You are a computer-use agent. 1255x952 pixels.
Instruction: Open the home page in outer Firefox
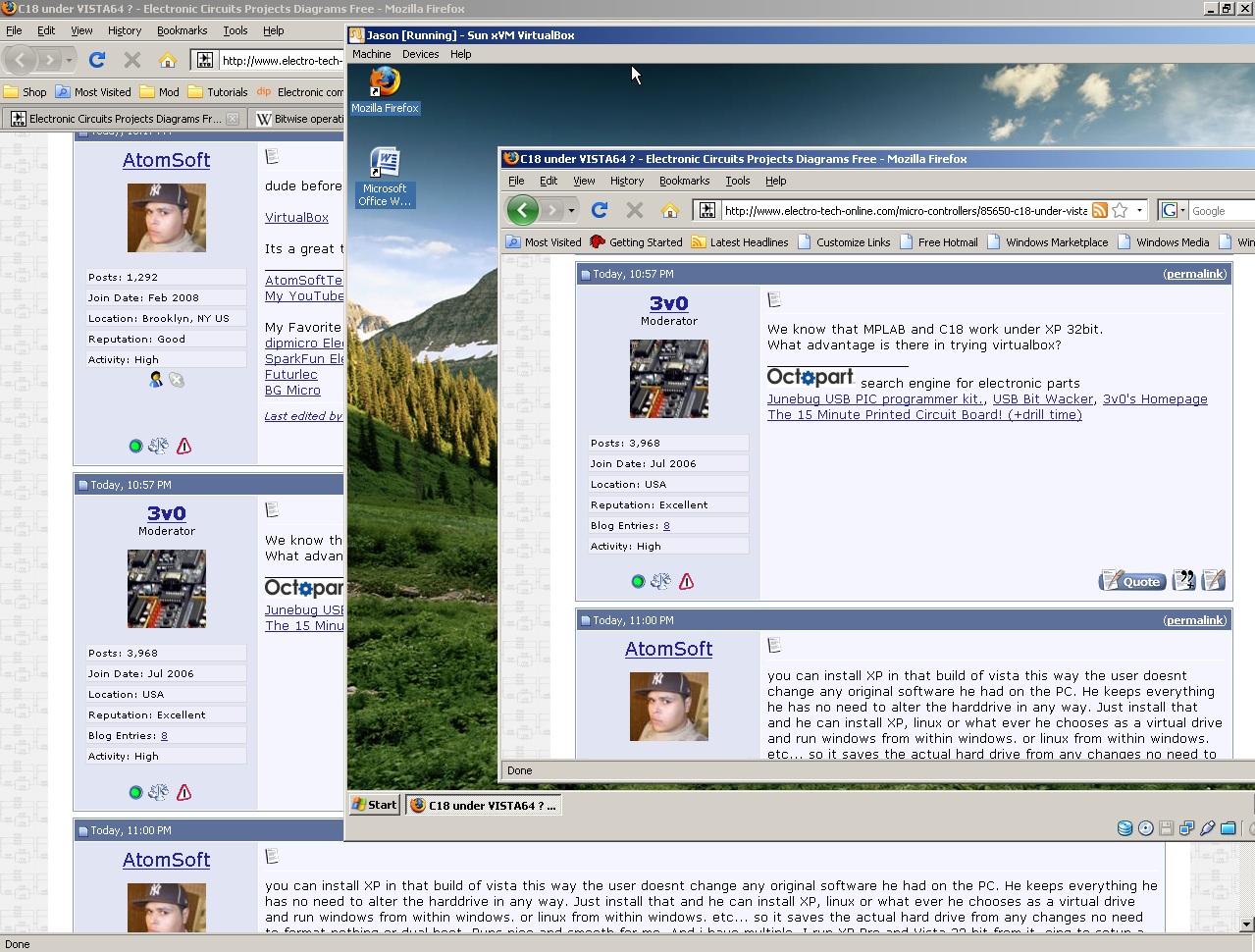click(168, 61)
